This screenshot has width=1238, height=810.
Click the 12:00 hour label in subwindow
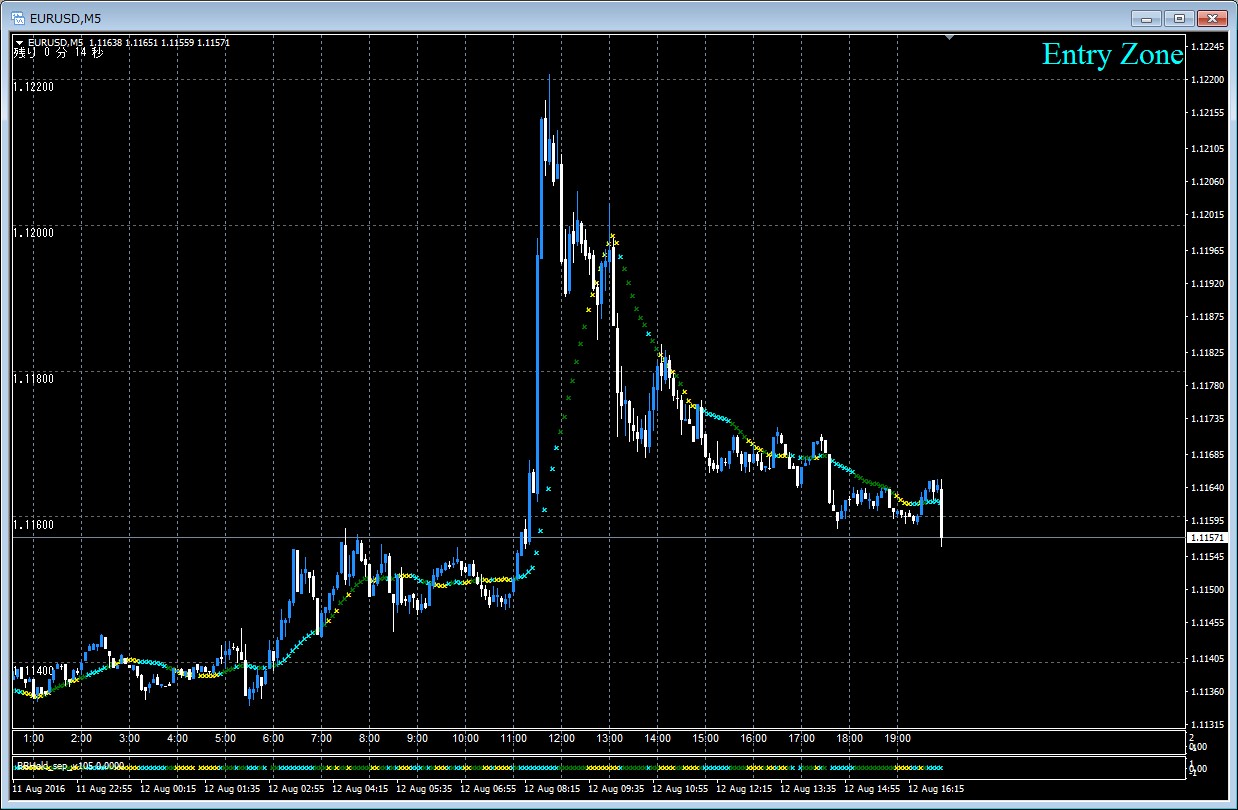click(x=560, y=739)
